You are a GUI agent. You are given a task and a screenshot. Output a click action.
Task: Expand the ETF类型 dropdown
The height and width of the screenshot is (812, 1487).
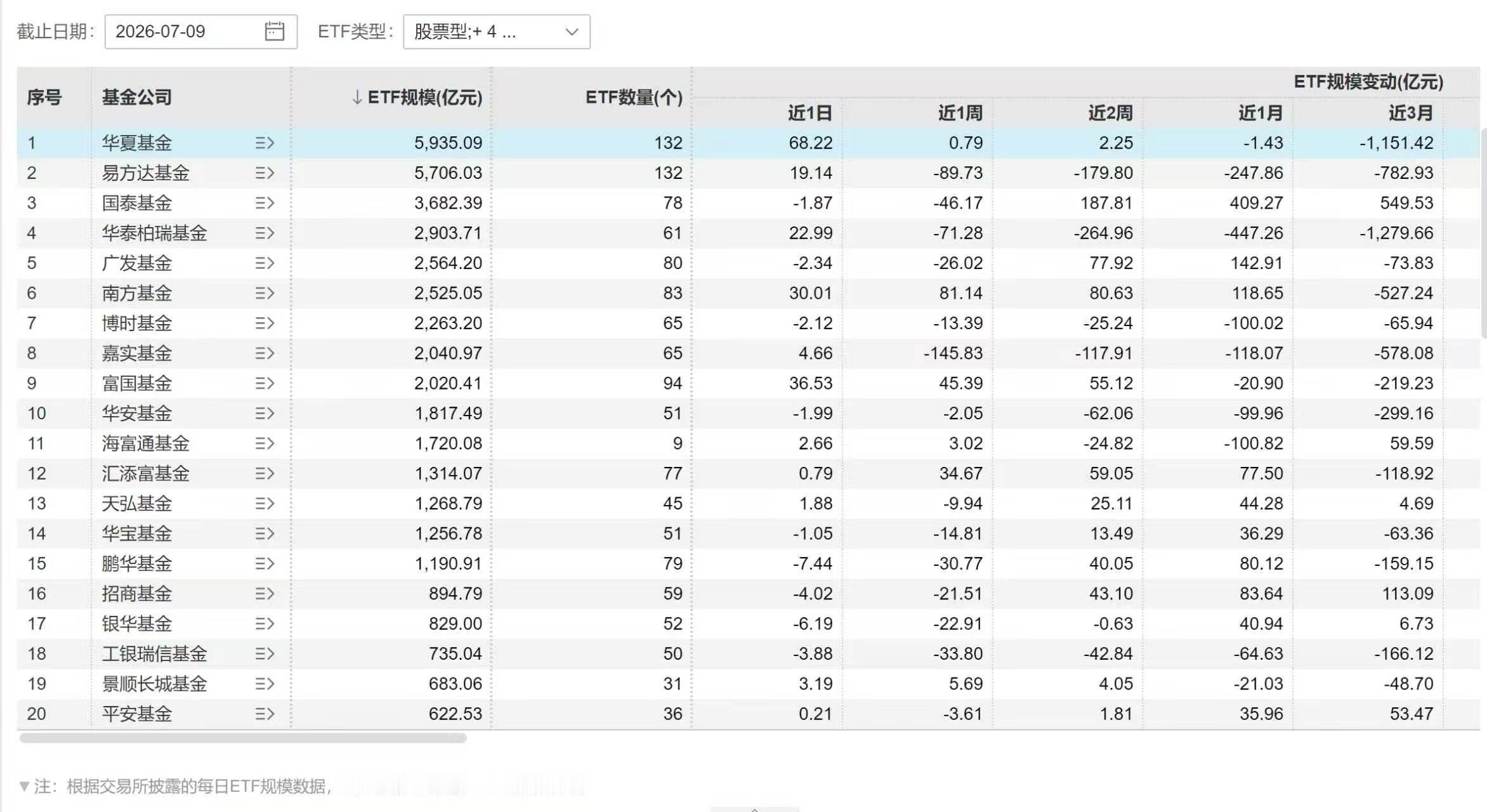(x=496, y=32)
